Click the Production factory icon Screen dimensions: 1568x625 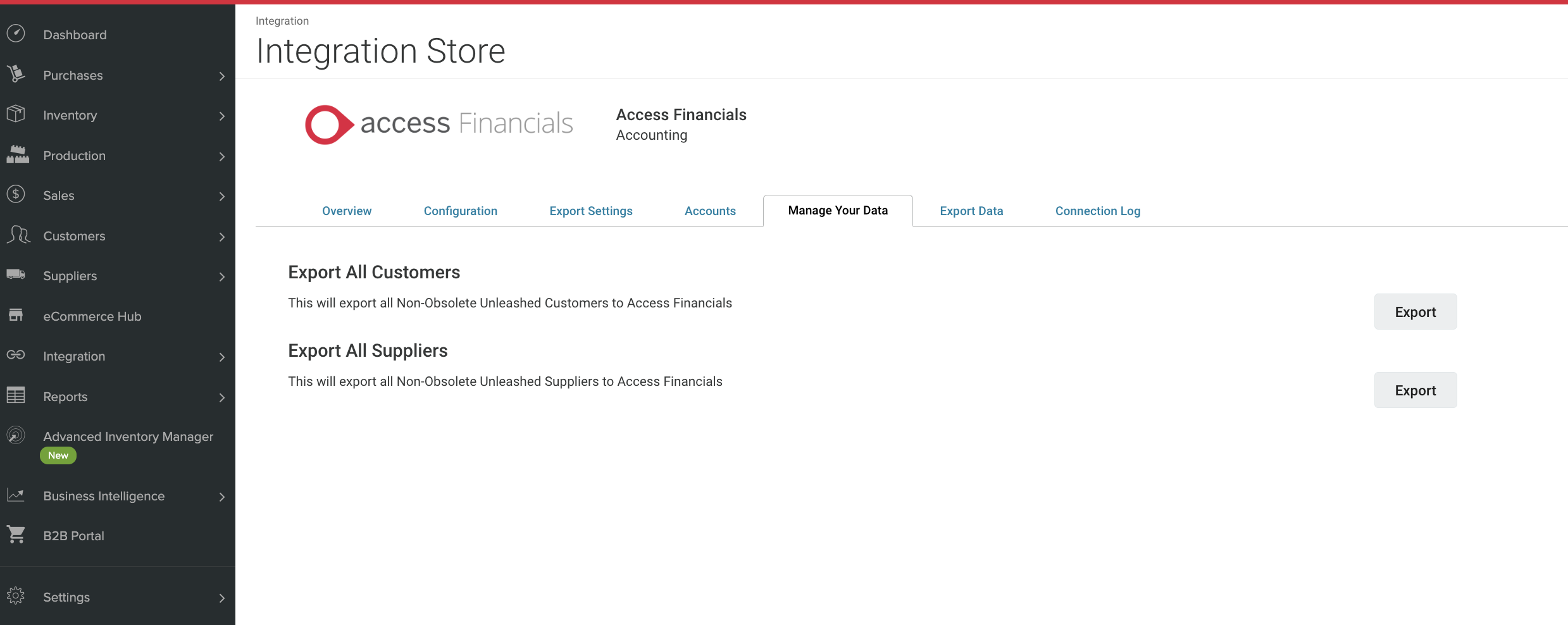click(x=16, y=155)
